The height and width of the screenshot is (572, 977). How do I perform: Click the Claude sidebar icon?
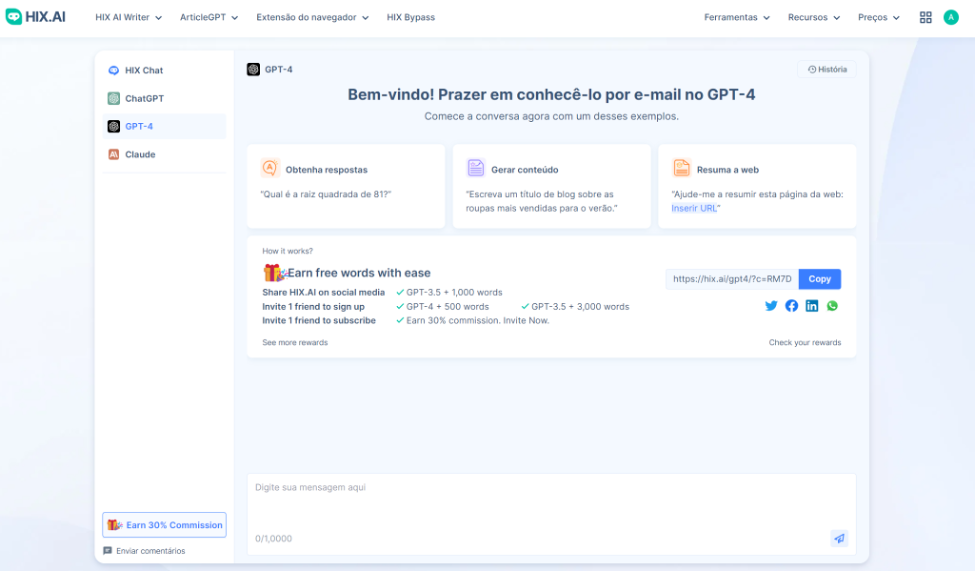pos(113,155)
